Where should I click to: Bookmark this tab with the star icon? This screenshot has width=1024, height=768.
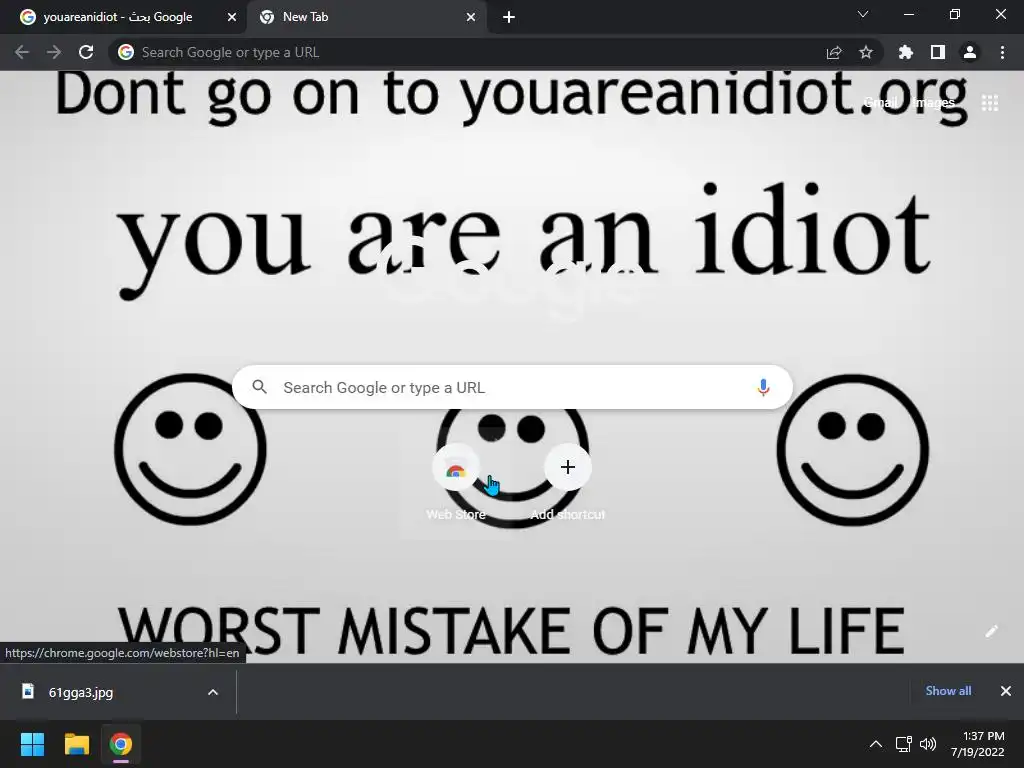point(866,52)
